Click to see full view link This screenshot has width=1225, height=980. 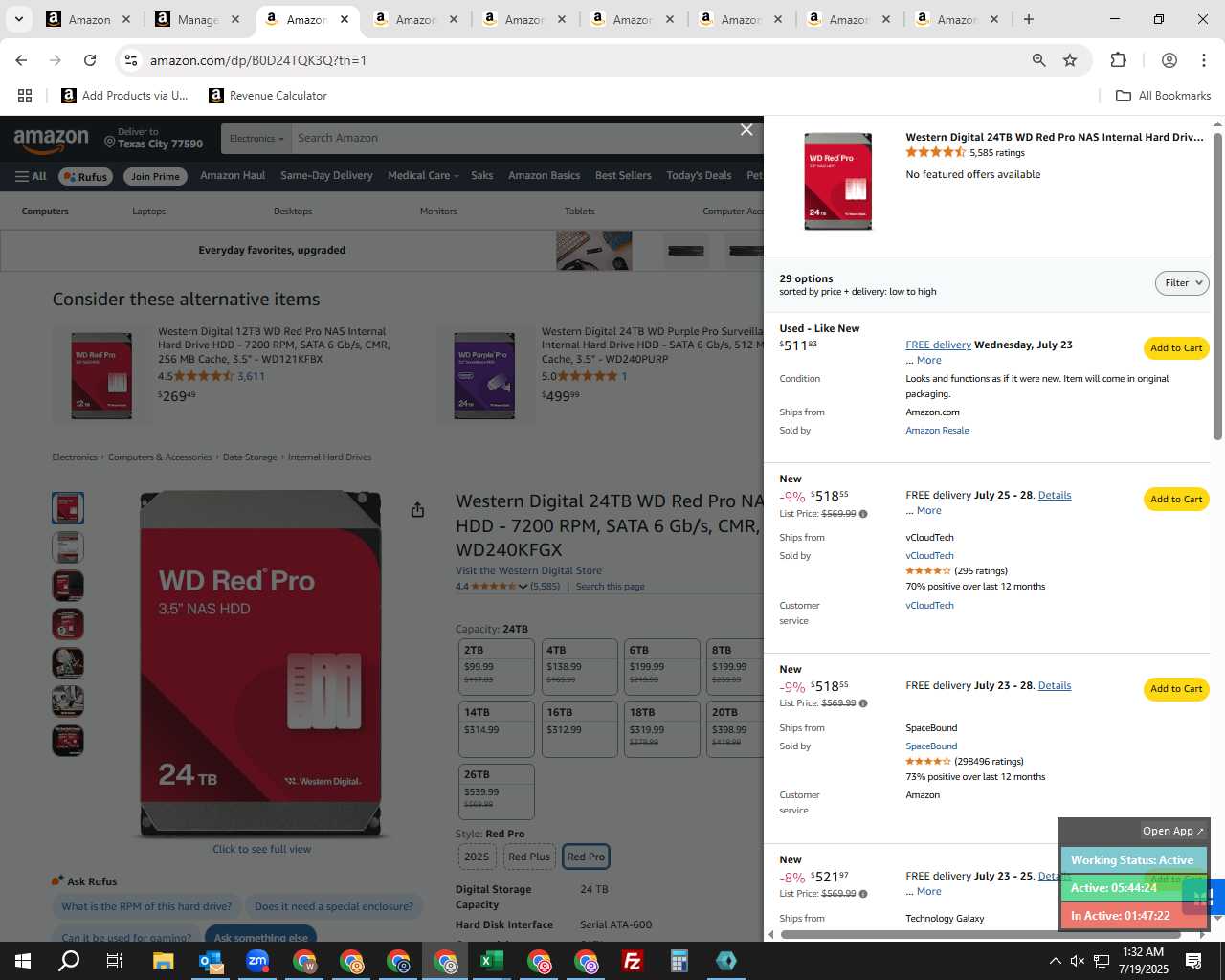click(261, 850)
